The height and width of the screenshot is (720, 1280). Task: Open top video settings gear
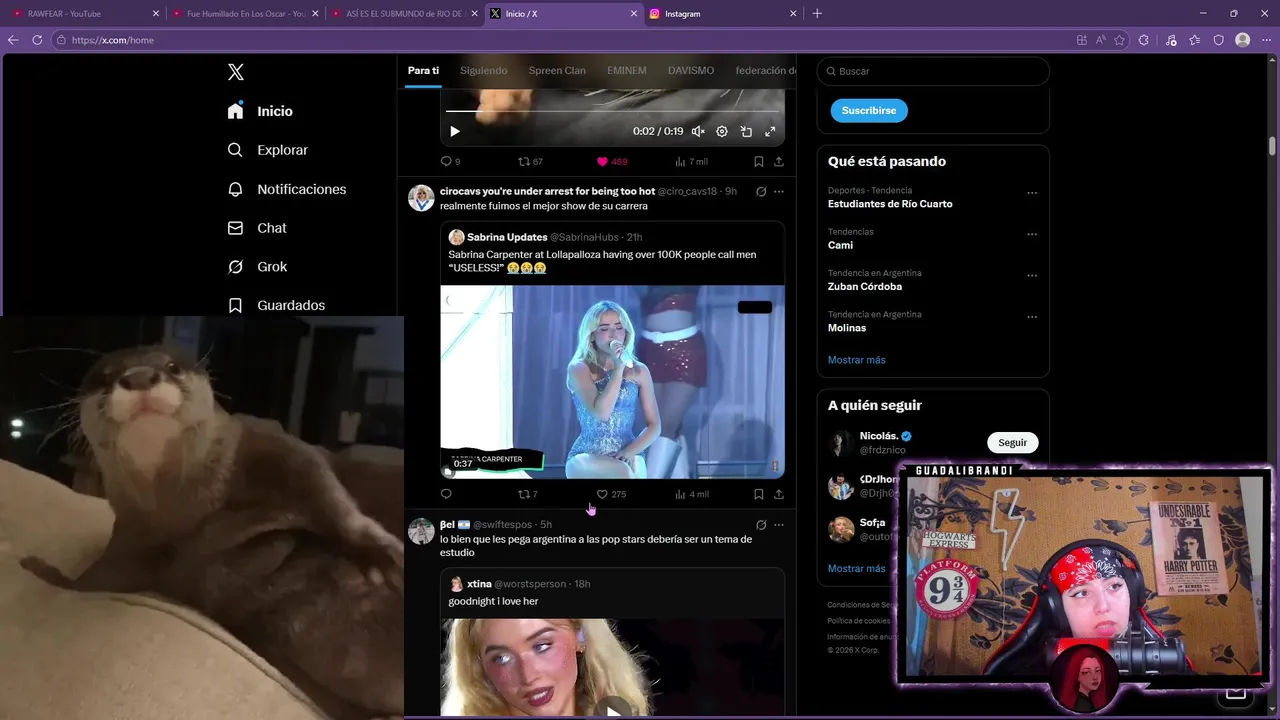pyautogui.click(x=722, y=131)
